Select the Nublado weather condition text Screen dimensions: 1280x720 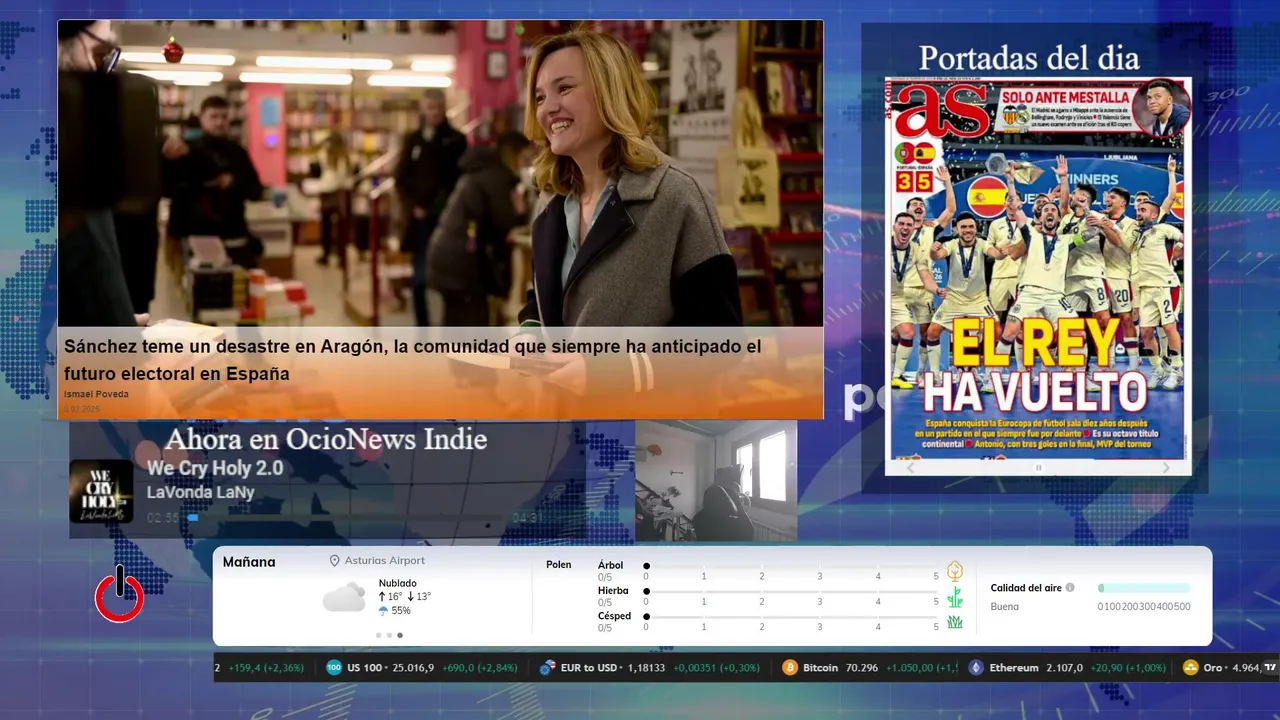click(398, 583)
